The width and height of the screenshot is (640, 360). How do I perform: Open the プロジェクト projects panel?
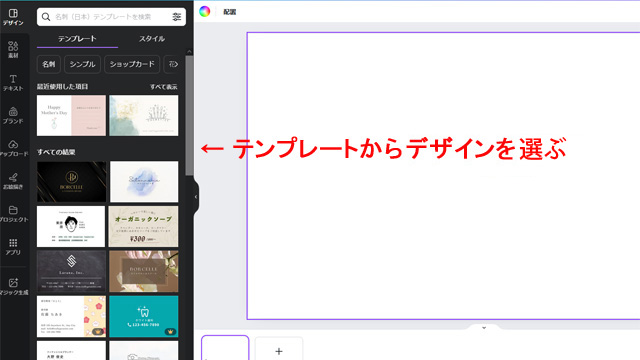pos(13,214)
